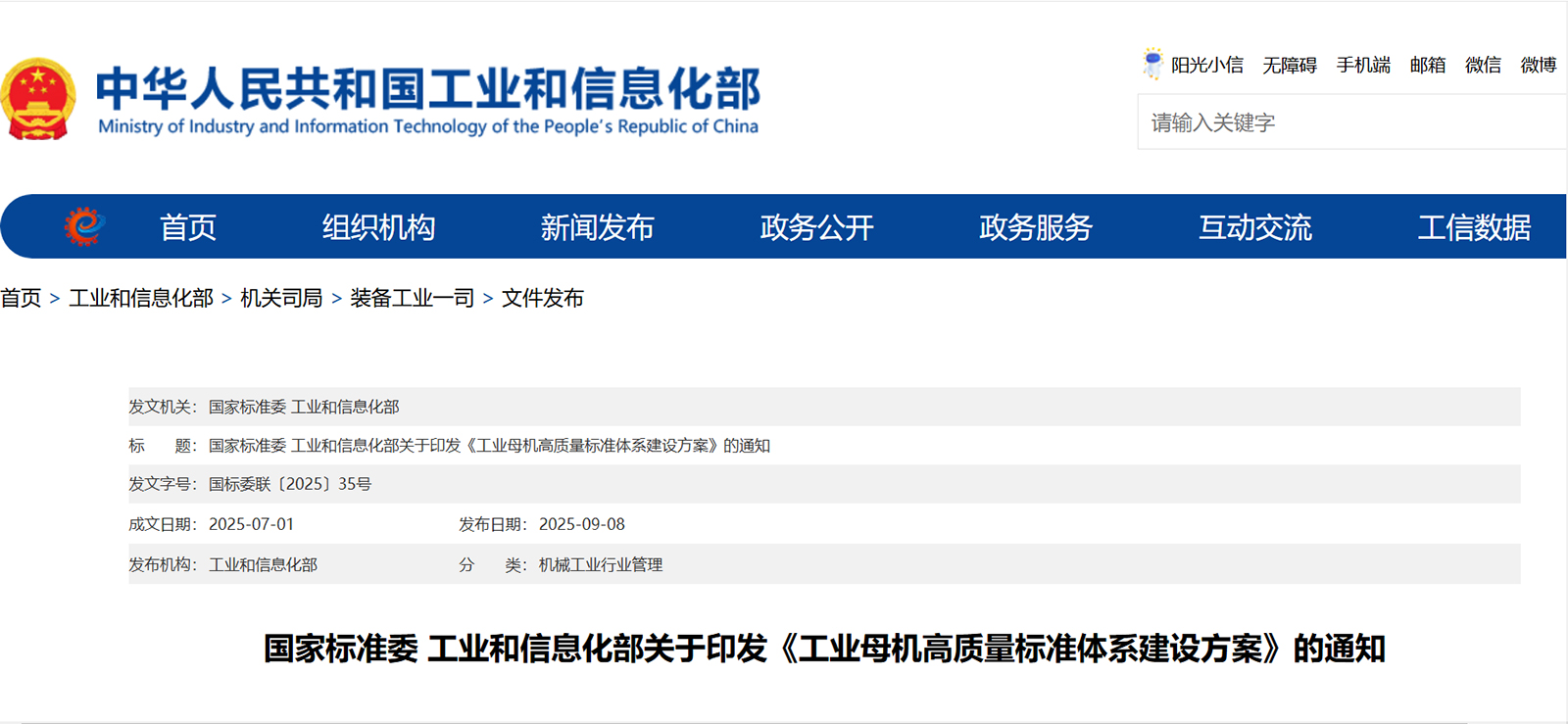Click the 阳光小信 link
Screen dimensions: 1568x724
point(1207,65)
